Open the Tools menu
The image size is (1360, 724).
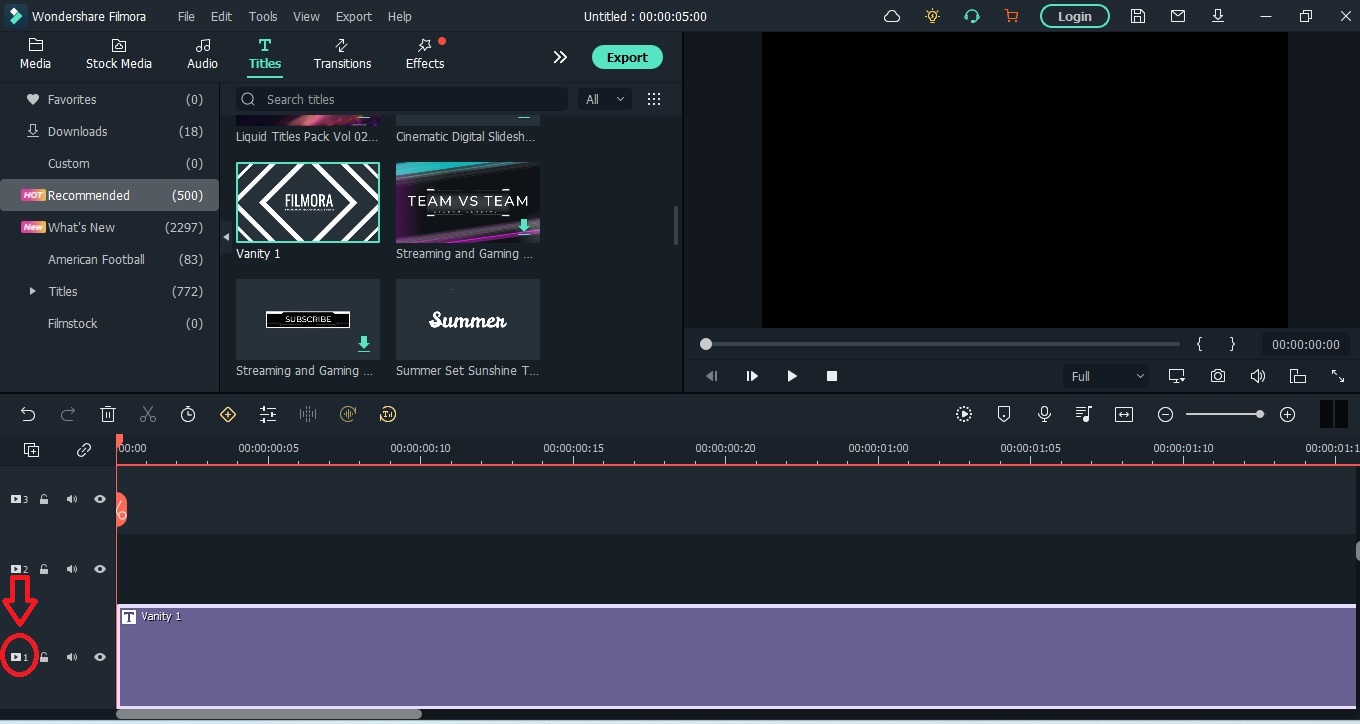(x=263, y=16)
